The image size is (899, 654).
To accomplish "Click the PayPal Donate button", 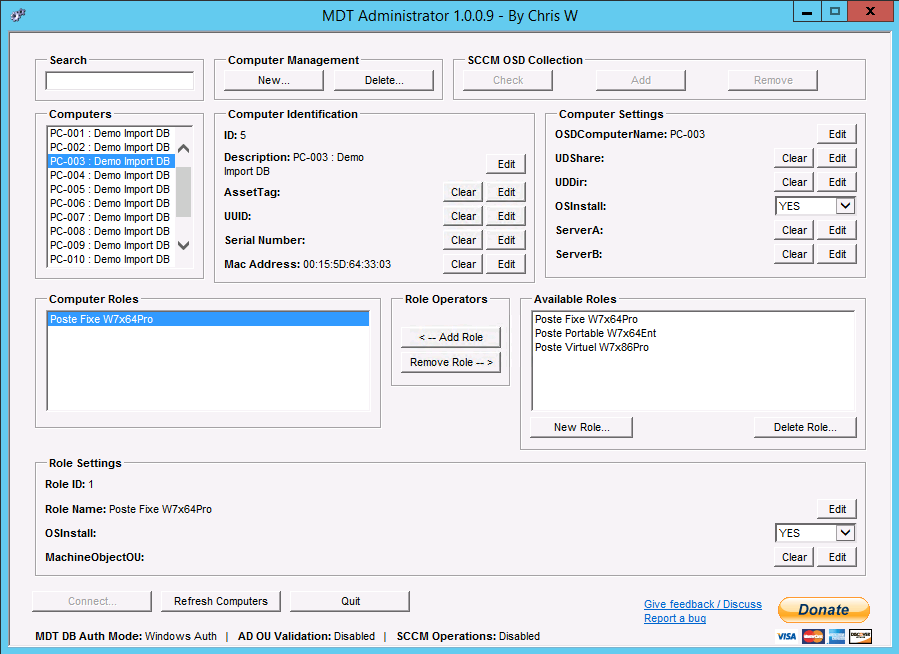I will (823, 609).
